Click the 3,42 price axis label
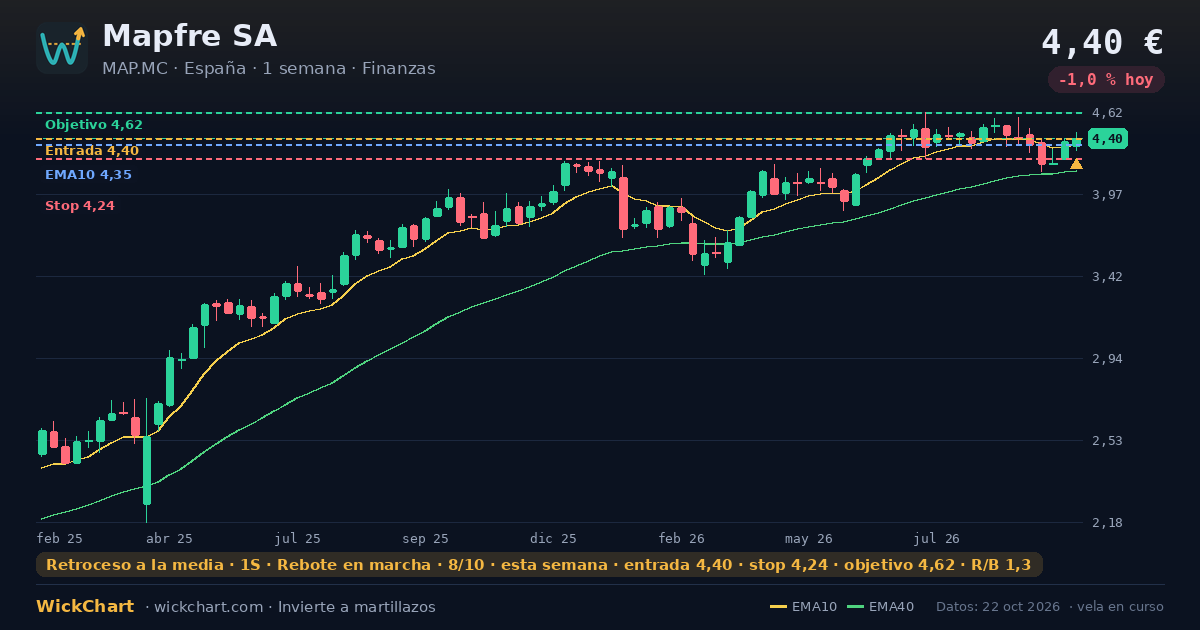The width and height of the screenshot is (1200, 630). point(1107,276)
